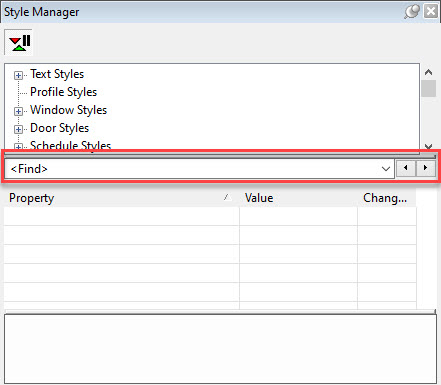Expand the Window Styles node
The height and width of the screenshot is (385, 441).
pyautogui.click(x=18, y=111)
